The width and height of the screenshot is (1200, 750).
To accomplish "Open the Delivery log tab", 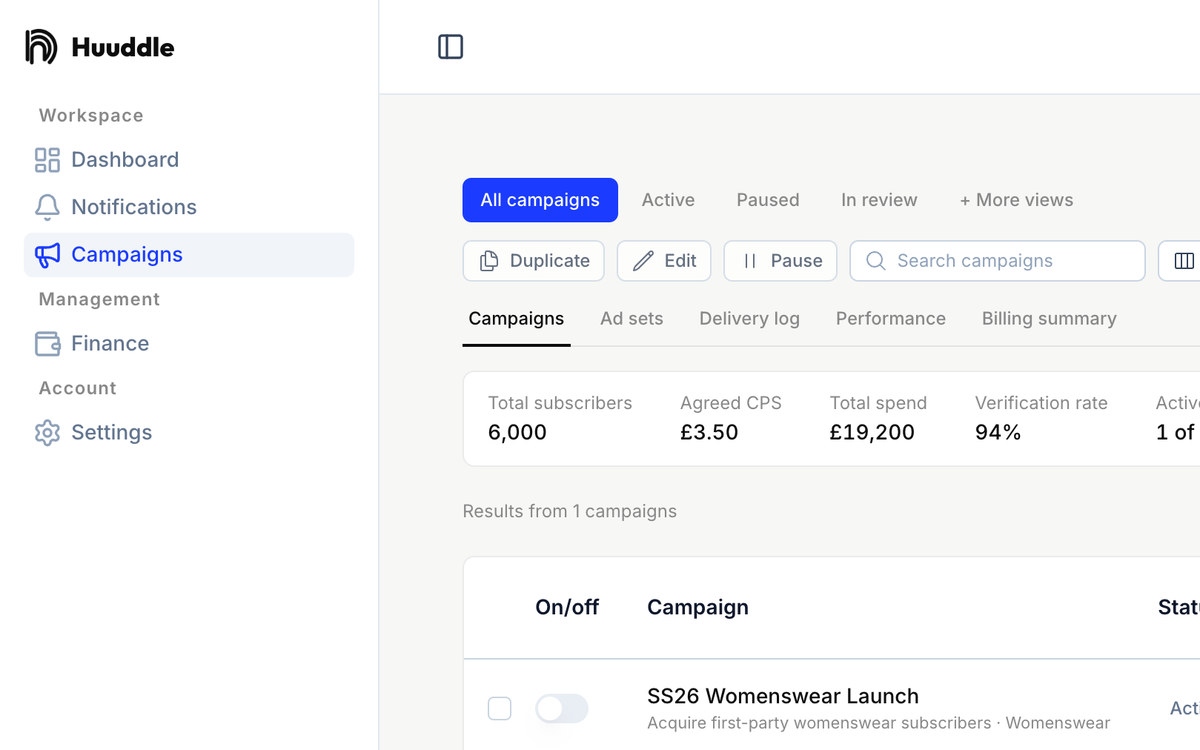I will [x=750, y=319].
